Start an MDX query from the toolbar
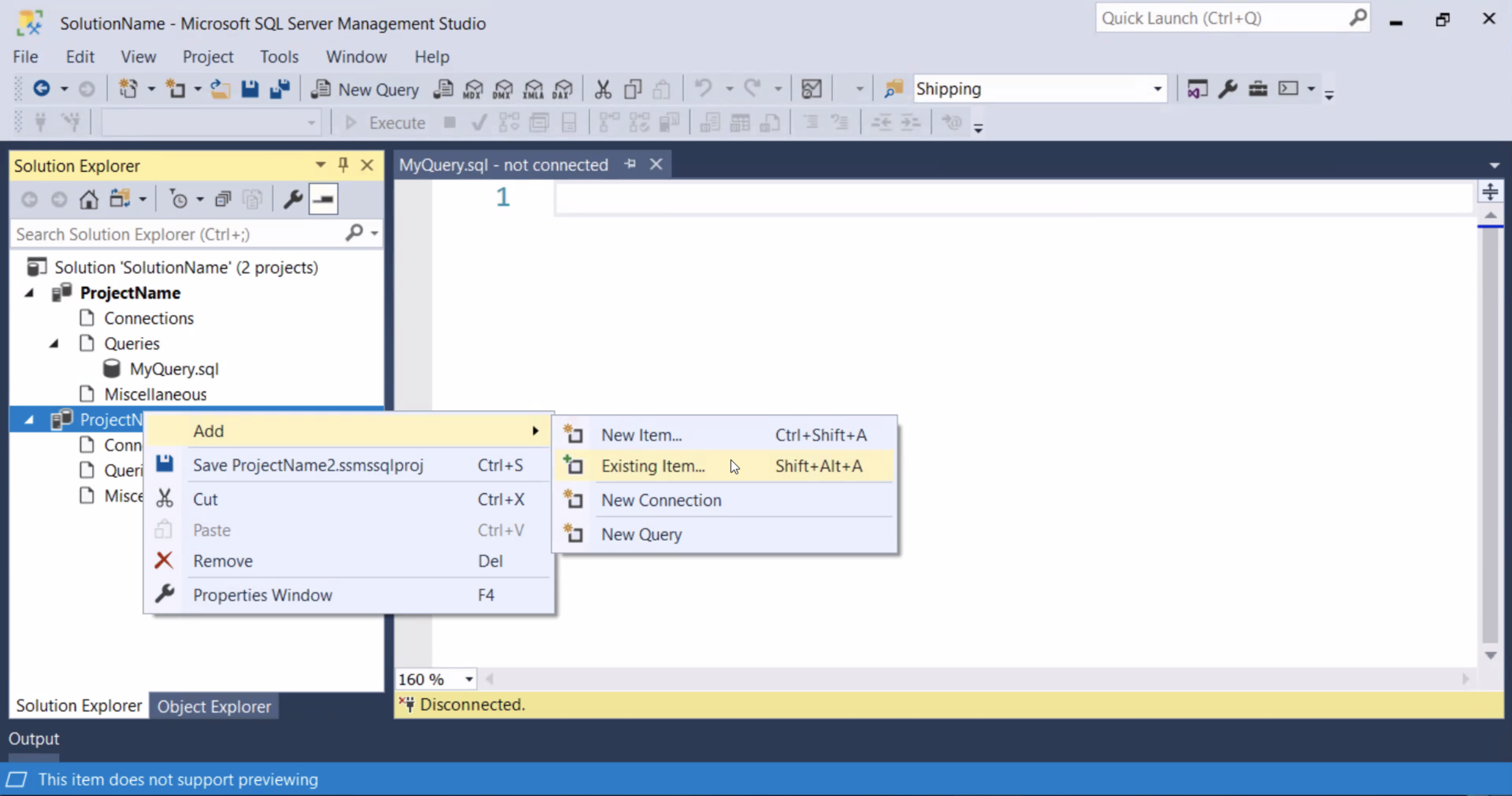 tap(473, 89)
